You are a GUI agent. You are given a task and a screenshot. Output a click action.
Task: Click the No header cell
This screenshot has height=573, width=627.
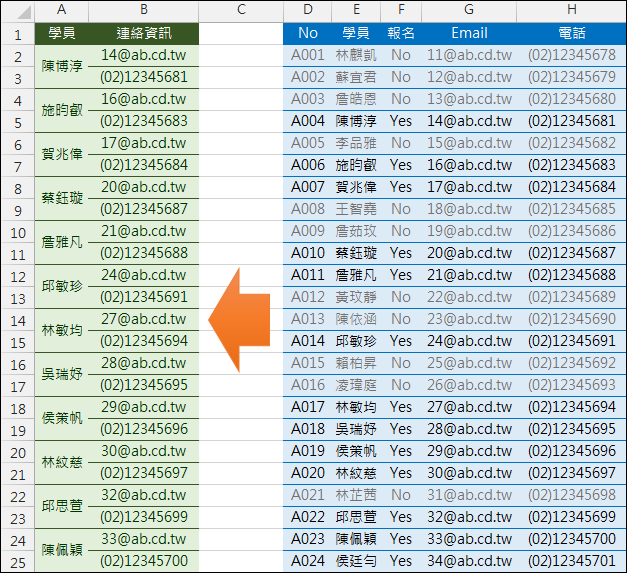(308, 34)
